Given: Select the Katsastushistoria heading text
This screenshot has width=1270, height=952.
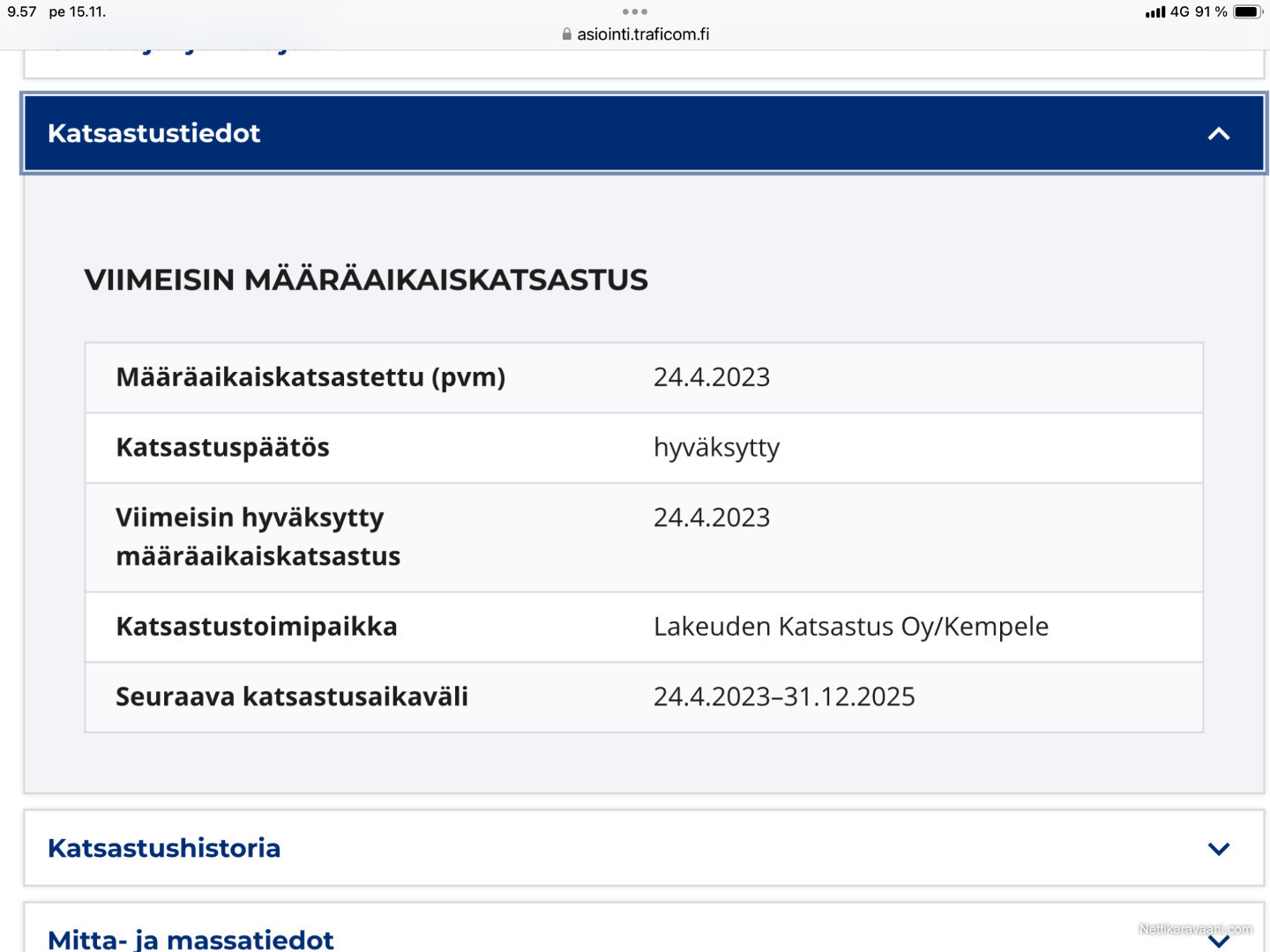Looking at the screenshot, I should (163, 848).
